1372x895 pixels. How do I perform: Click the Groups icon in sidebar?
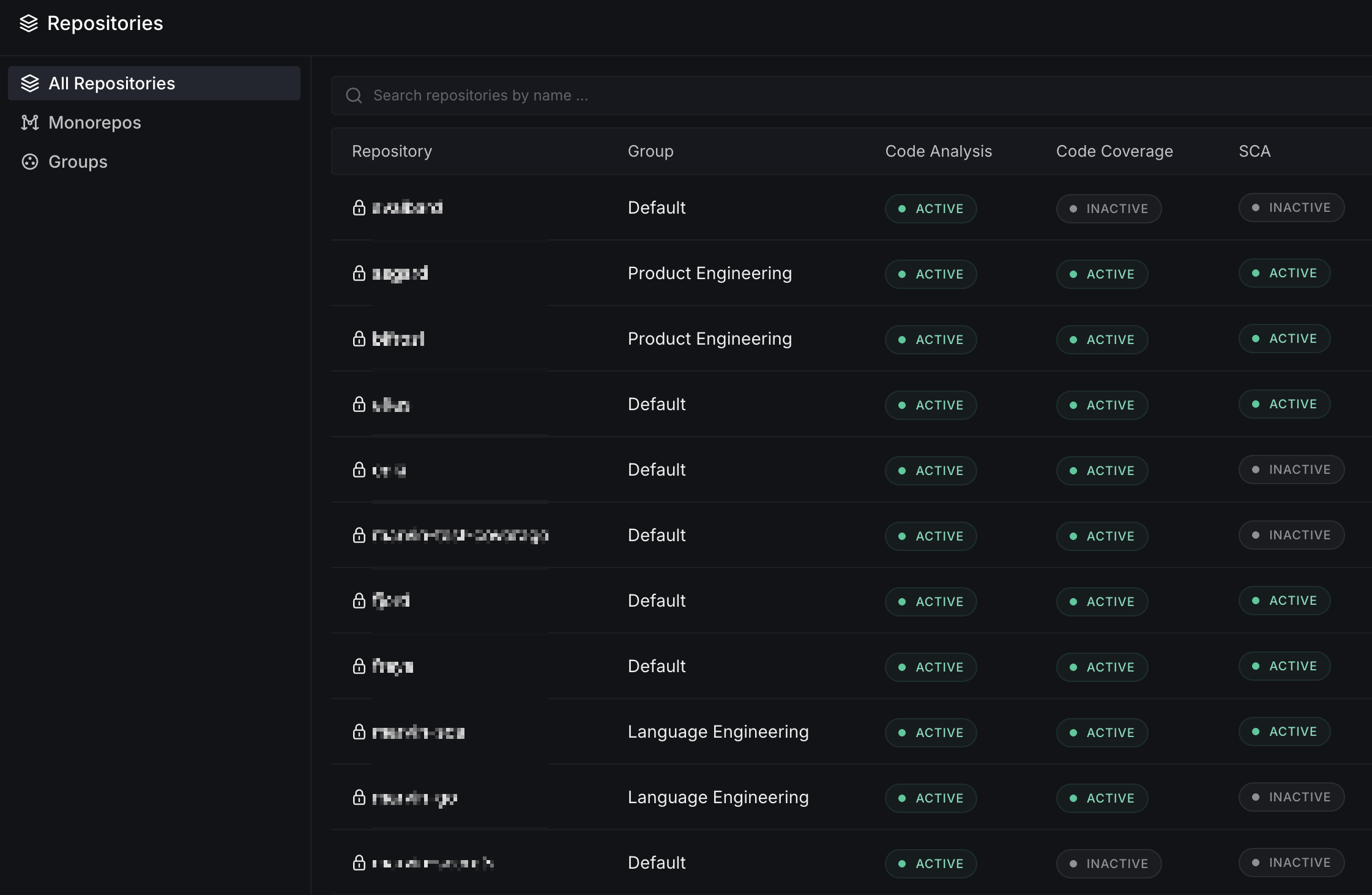coord(30,162)
